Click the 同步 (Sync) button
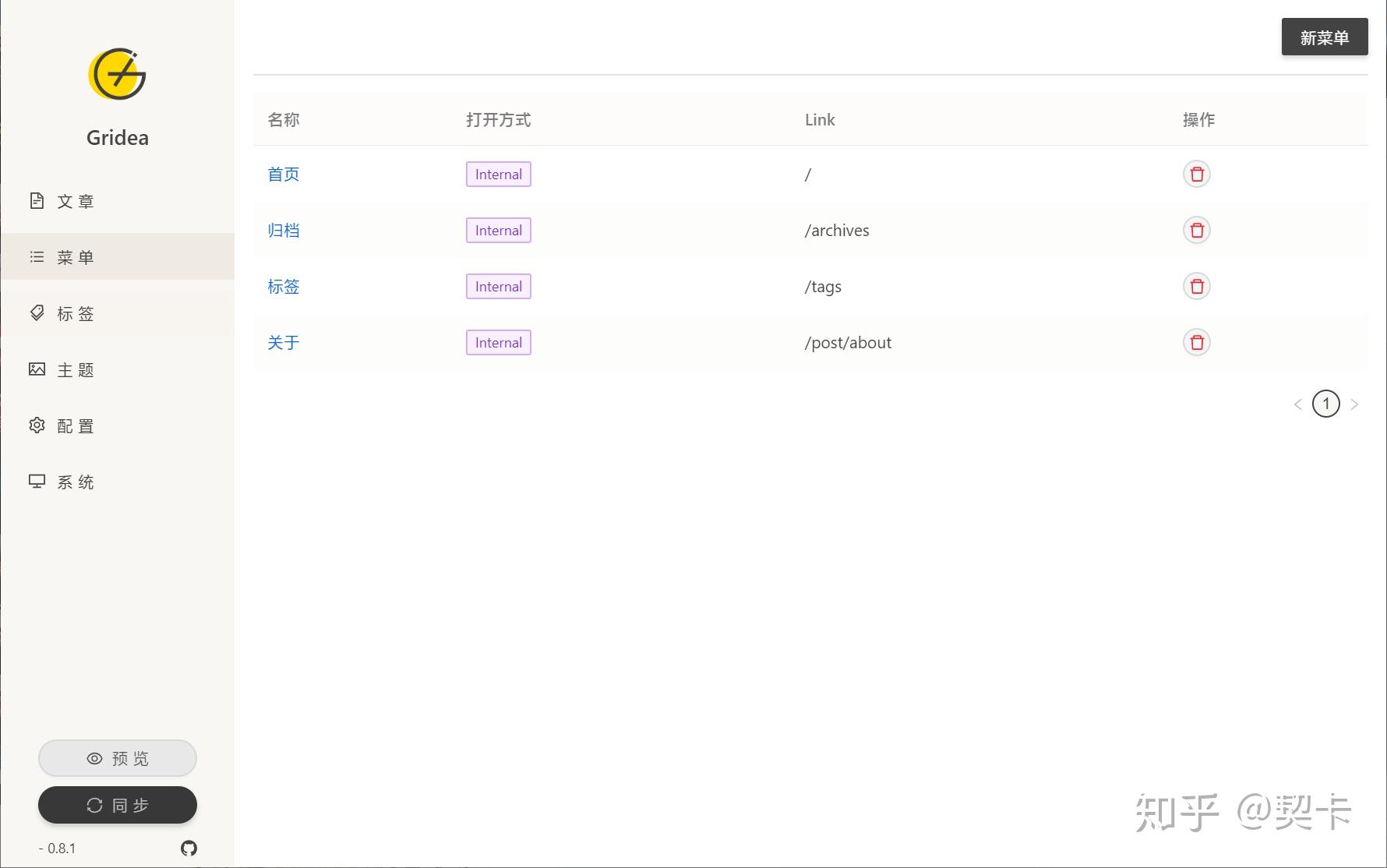The width and height of the screenshot is (1387, 868). (117, 805)
